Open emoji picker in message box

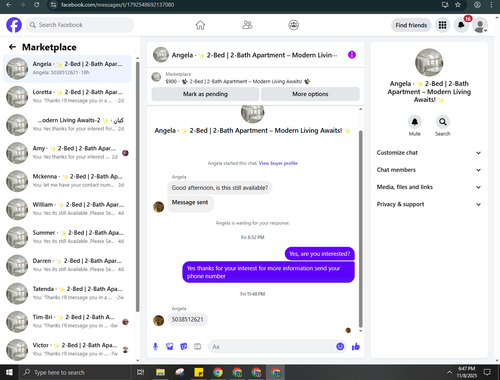point(340,347)
